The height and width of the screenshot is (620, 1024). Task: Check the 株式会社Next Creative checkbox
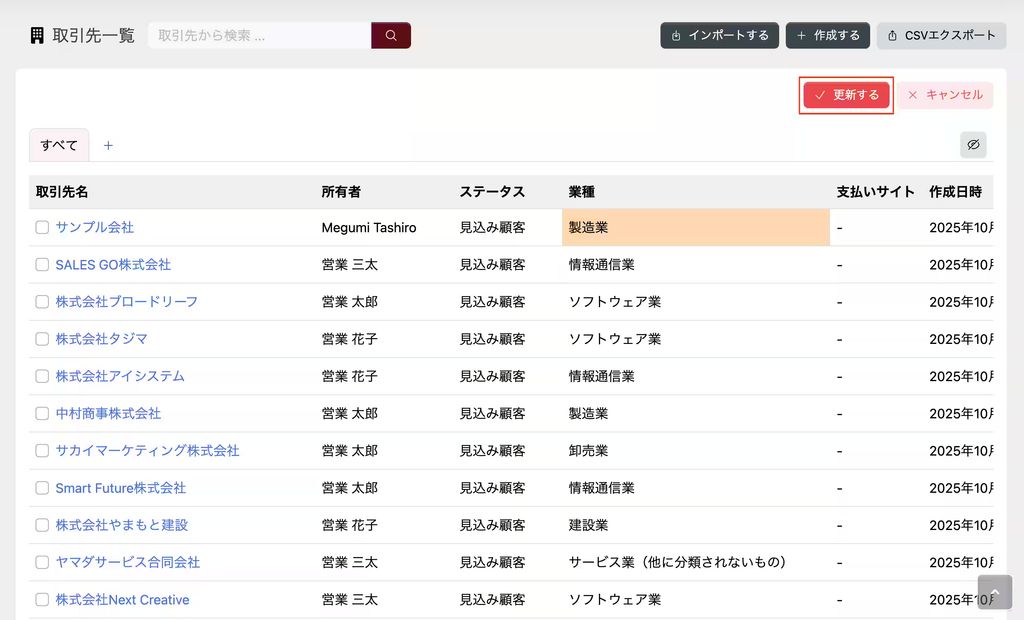click(42, 600)
